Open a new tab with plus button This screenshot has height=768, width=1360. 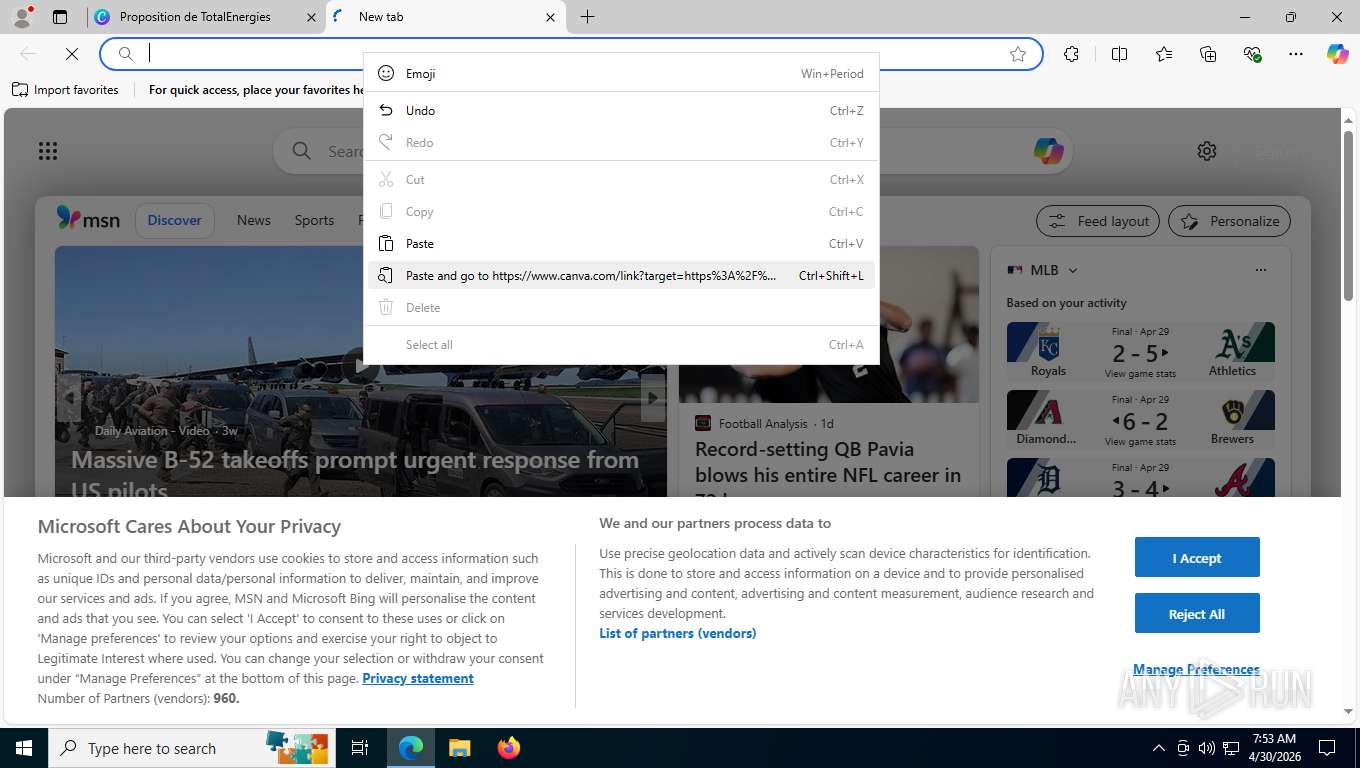coord(587,17)
